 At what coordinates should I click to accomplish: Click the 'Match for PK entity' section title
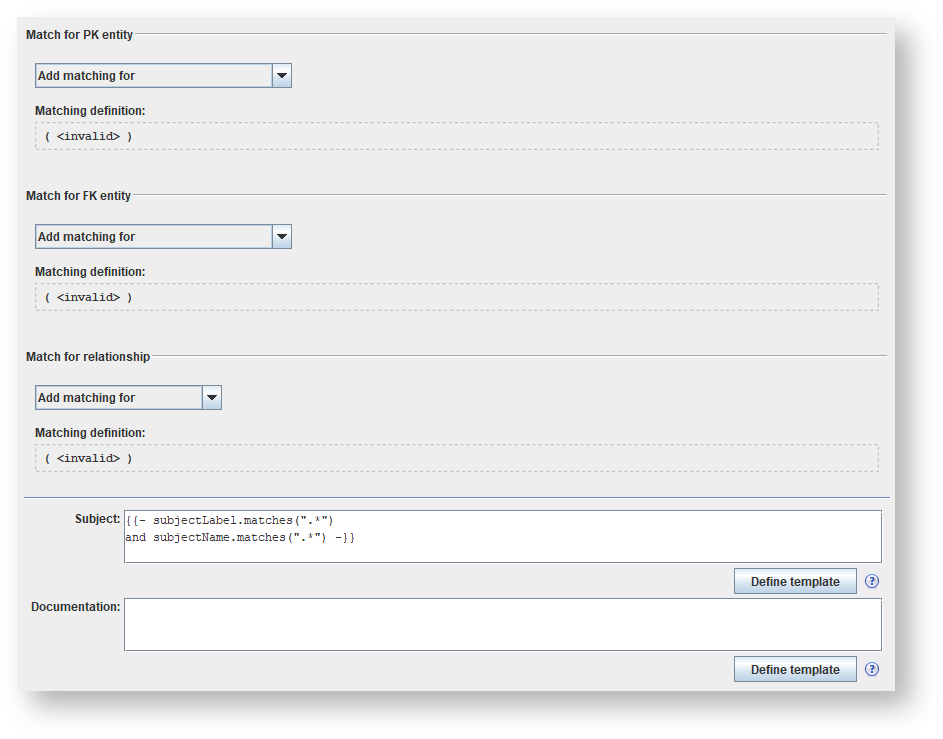coord(79,35)
